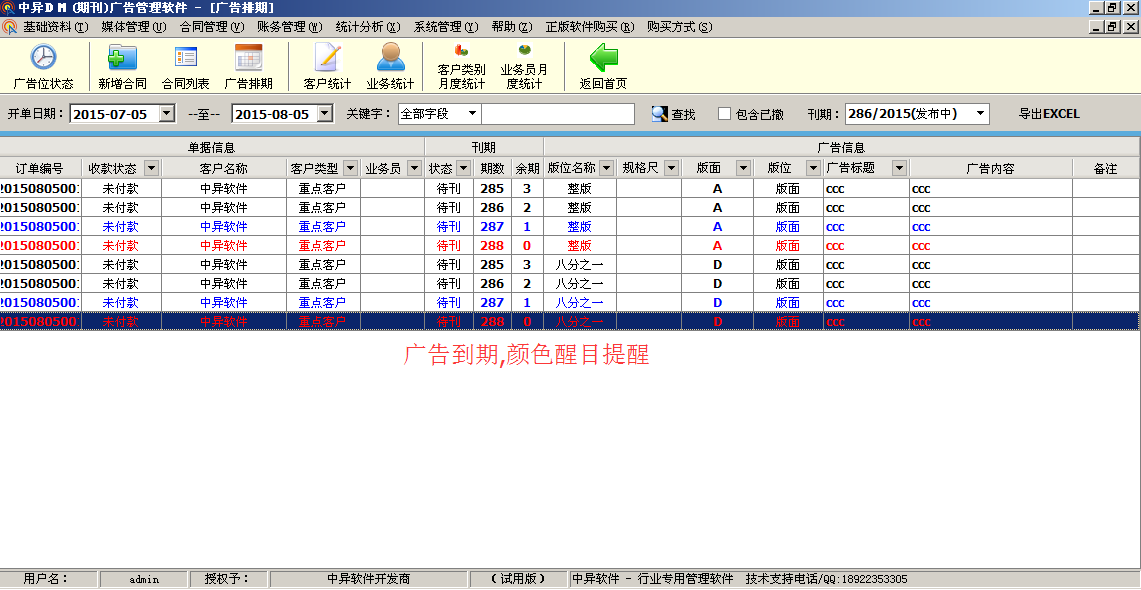Image resolution: width=1141 pixels, height=590 pixels.
Task: Open the 广告排期 calendar icon
Action: pyautogui.click(x=248, y=58)
